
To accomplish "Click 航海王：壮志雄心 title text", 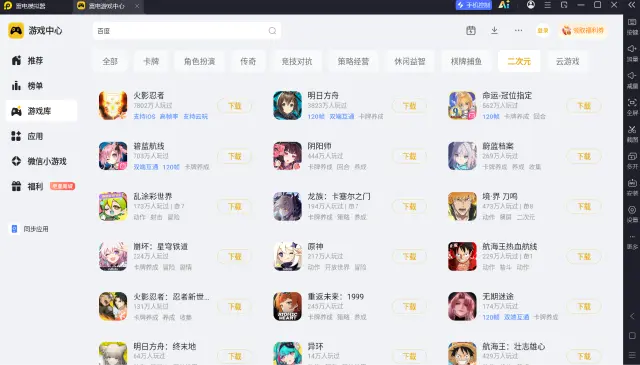I will tap(513, 347).
